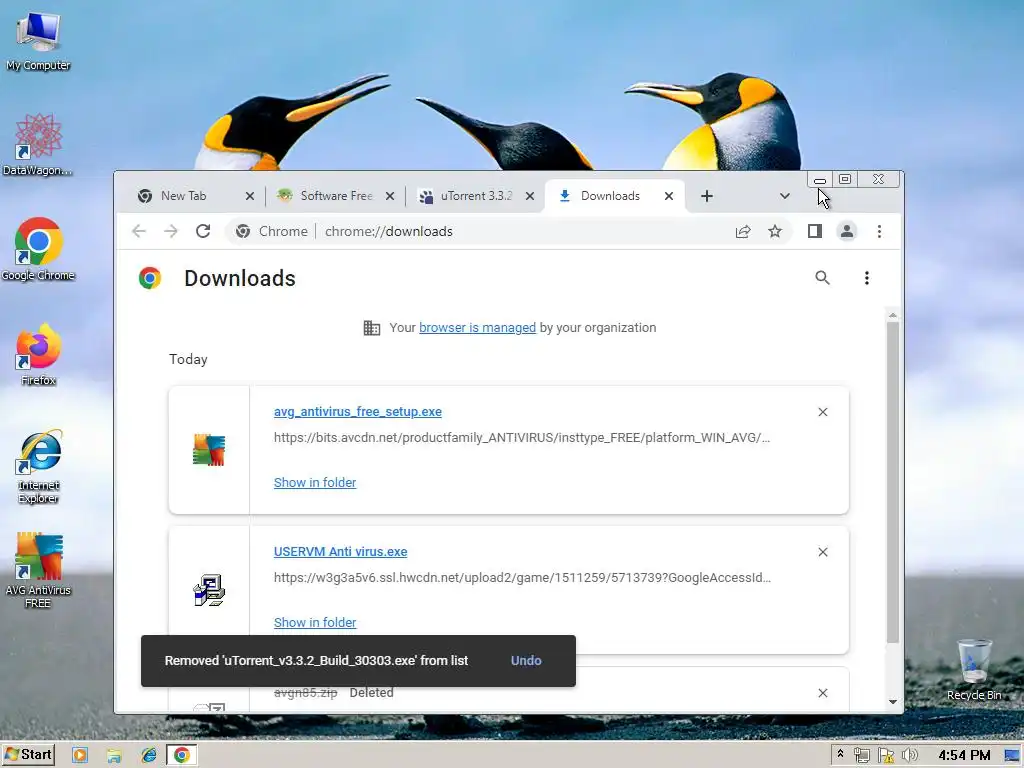The image size is (1024, 768).
Task: Select avg download URL text
Action: pyautogui.click(x=522, y=438)
